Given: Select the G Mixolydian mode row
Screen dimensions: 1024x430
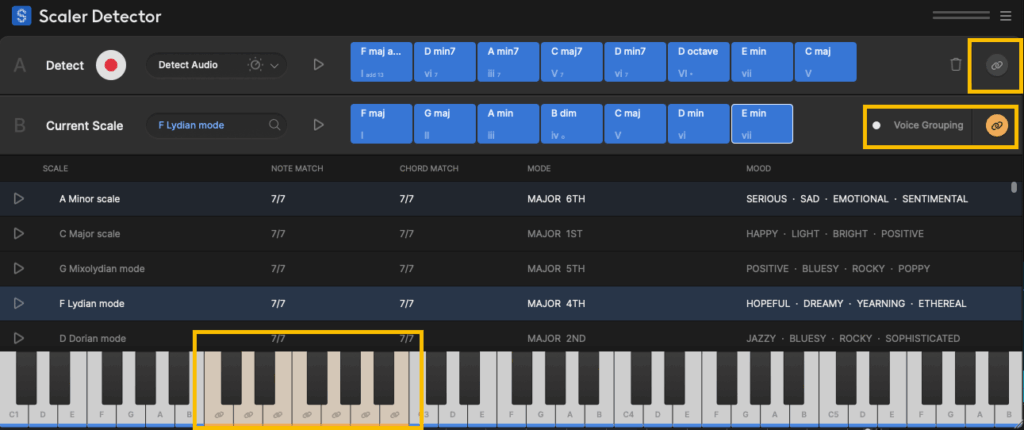Looking at the screenshot, I should click(102, 268).
